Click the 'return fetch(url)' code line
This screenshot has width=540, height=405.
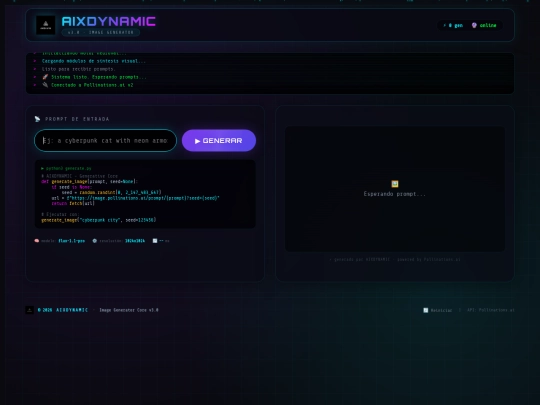tap(73, 204)
